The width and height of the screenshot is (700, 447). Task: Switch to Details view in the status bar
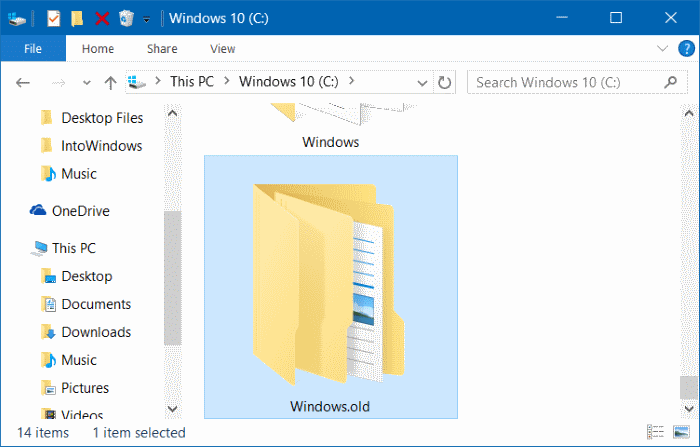655,432
